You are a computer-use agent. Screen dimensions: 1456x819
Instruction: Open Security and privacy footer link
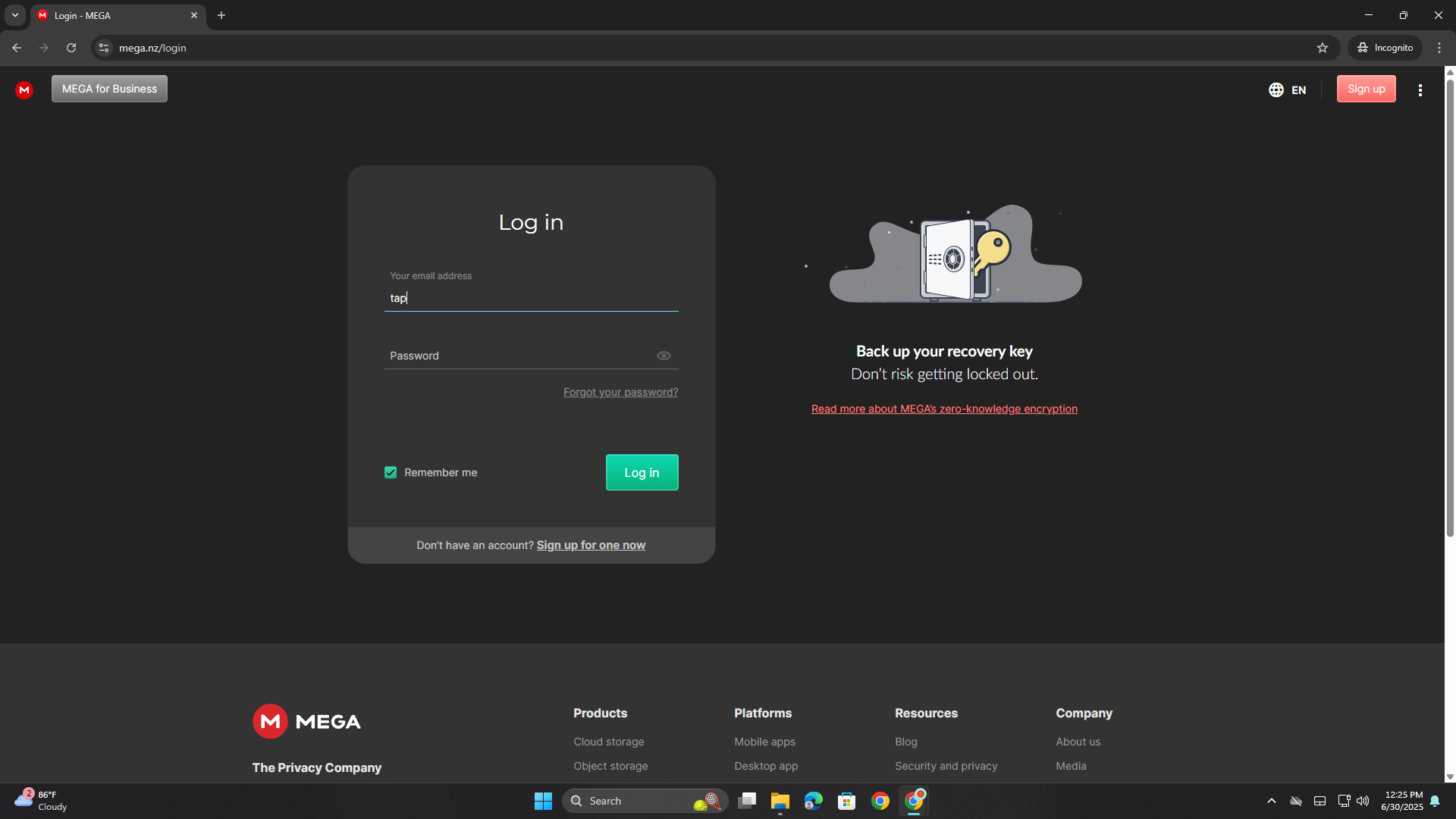[x=946, y=766]
